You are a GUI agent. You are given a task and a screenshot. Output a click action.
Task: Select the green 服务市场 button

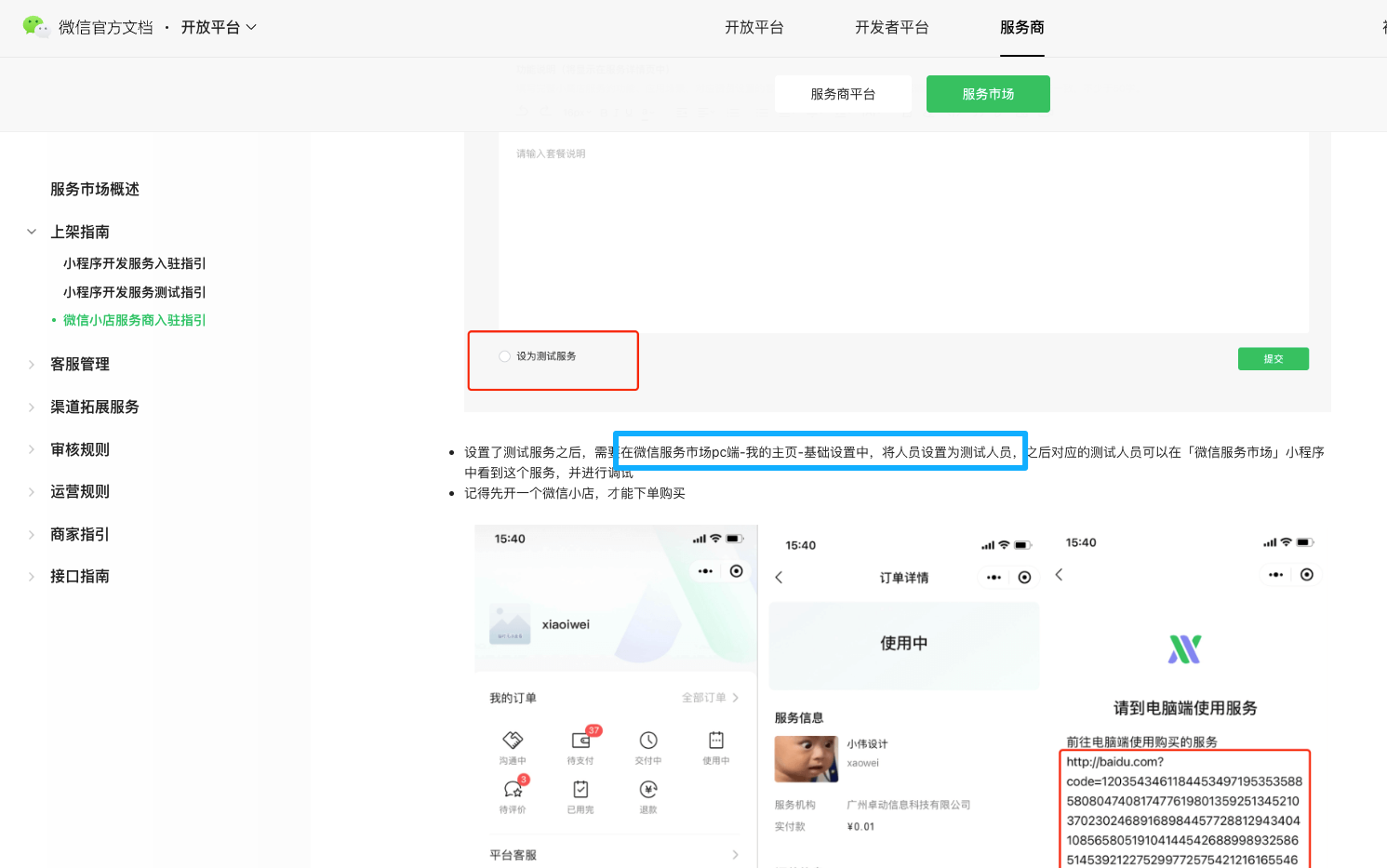[988, 94]
